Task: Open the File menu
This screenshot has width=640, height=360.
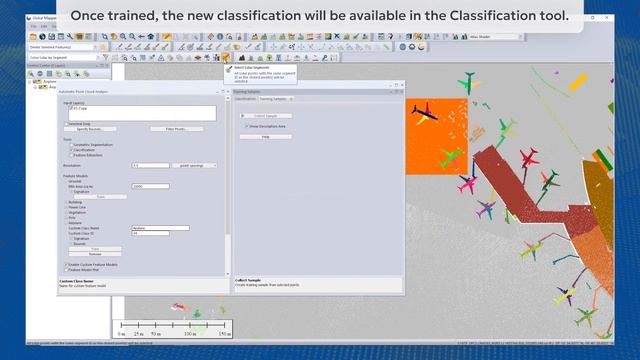Action: pyautogui.click(x=33, y=27)
